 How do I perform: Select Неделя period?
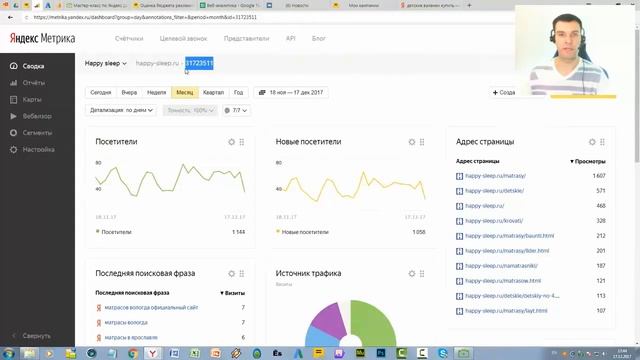click(x=157, y=93)
